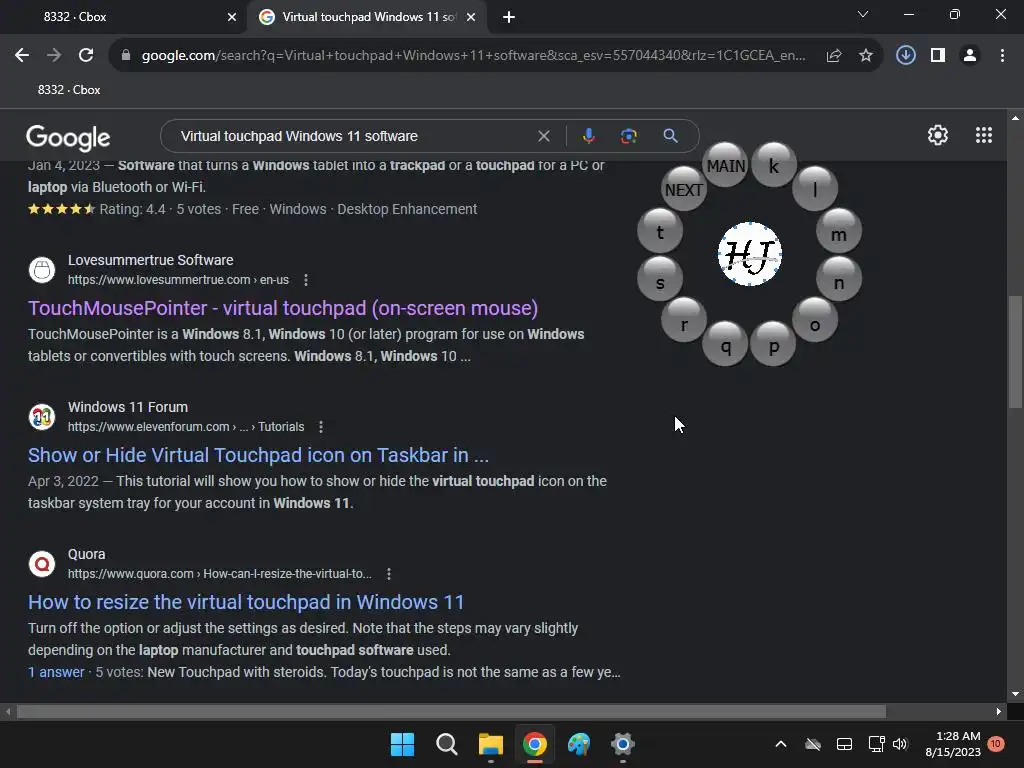1024x768 pixels.
Task: Click the Quora site name
Action: tap(86, 554)
